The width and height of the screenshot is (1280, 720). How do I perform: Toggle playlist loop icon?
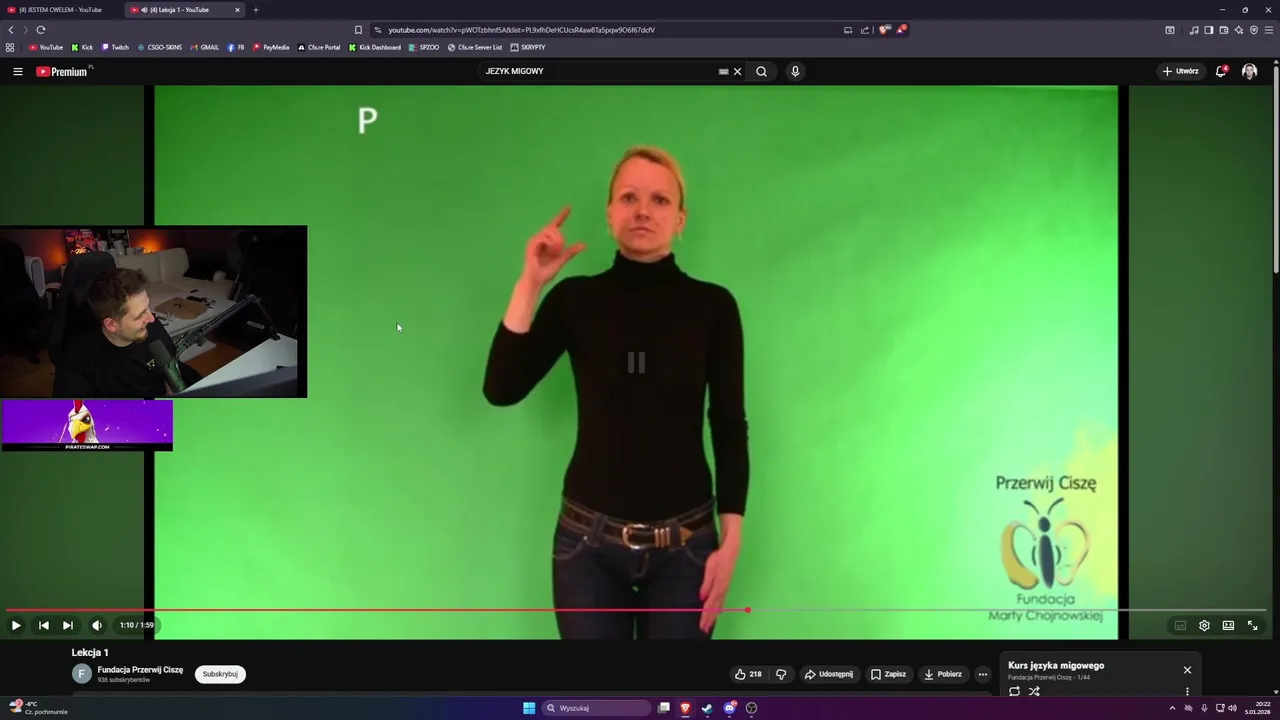pyautogui.click(x=1014, y=691)
